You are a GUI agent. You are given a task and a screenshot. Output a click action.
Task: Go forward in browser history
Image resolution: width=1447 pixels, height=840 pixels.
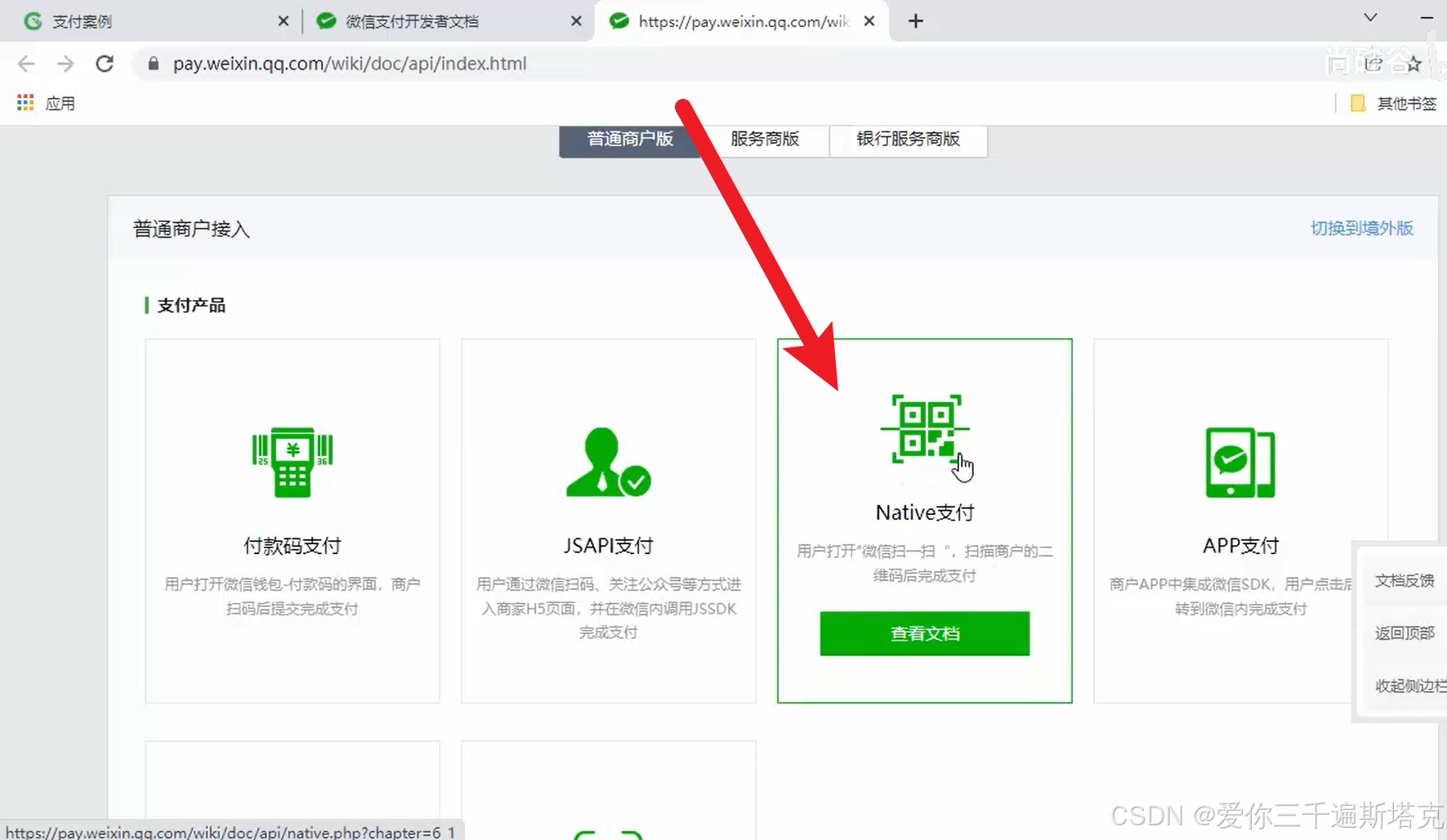(x=65, y=64)
